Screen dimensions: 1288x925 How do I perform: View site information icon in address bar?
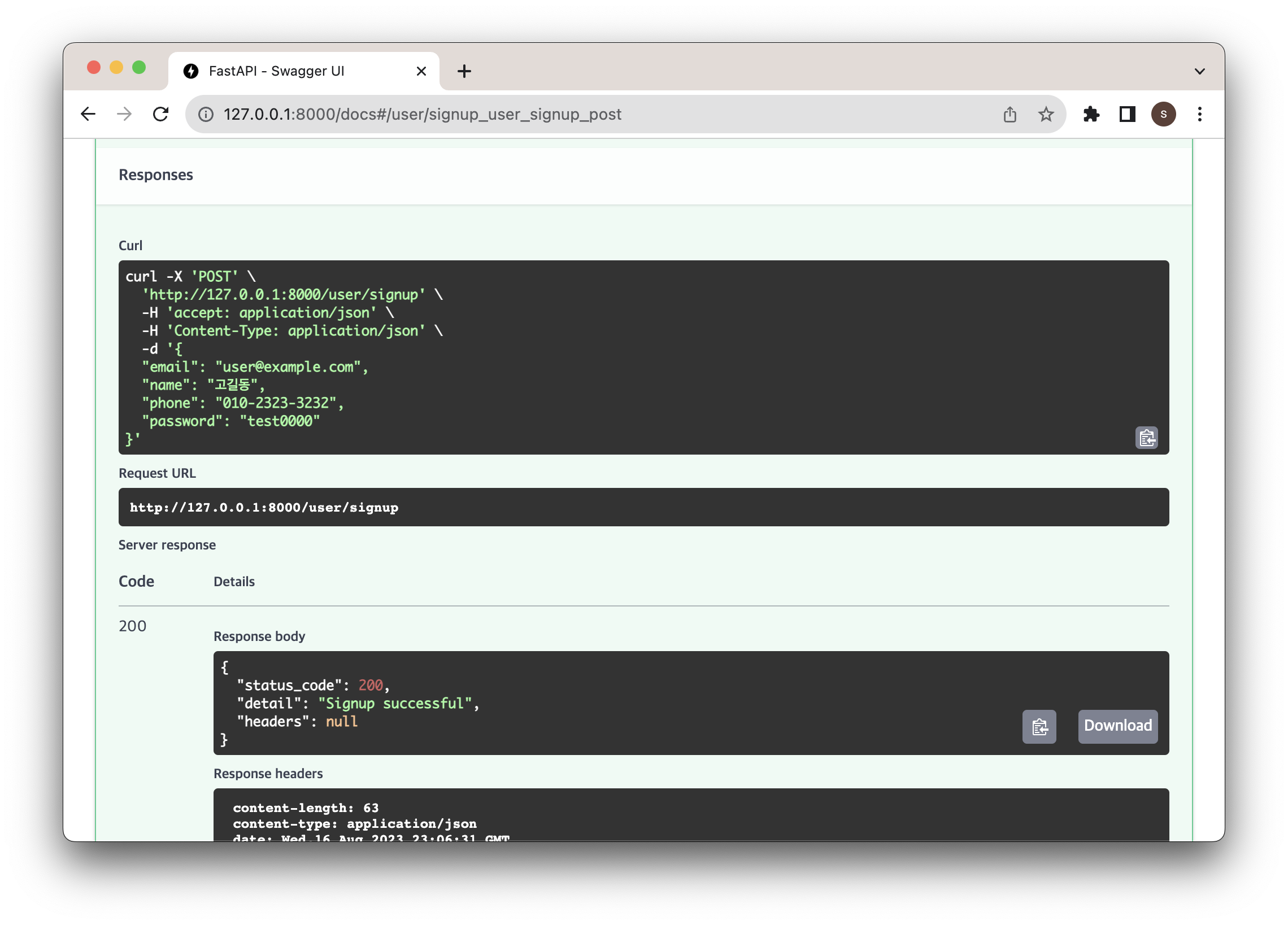(x=206, y=115)
